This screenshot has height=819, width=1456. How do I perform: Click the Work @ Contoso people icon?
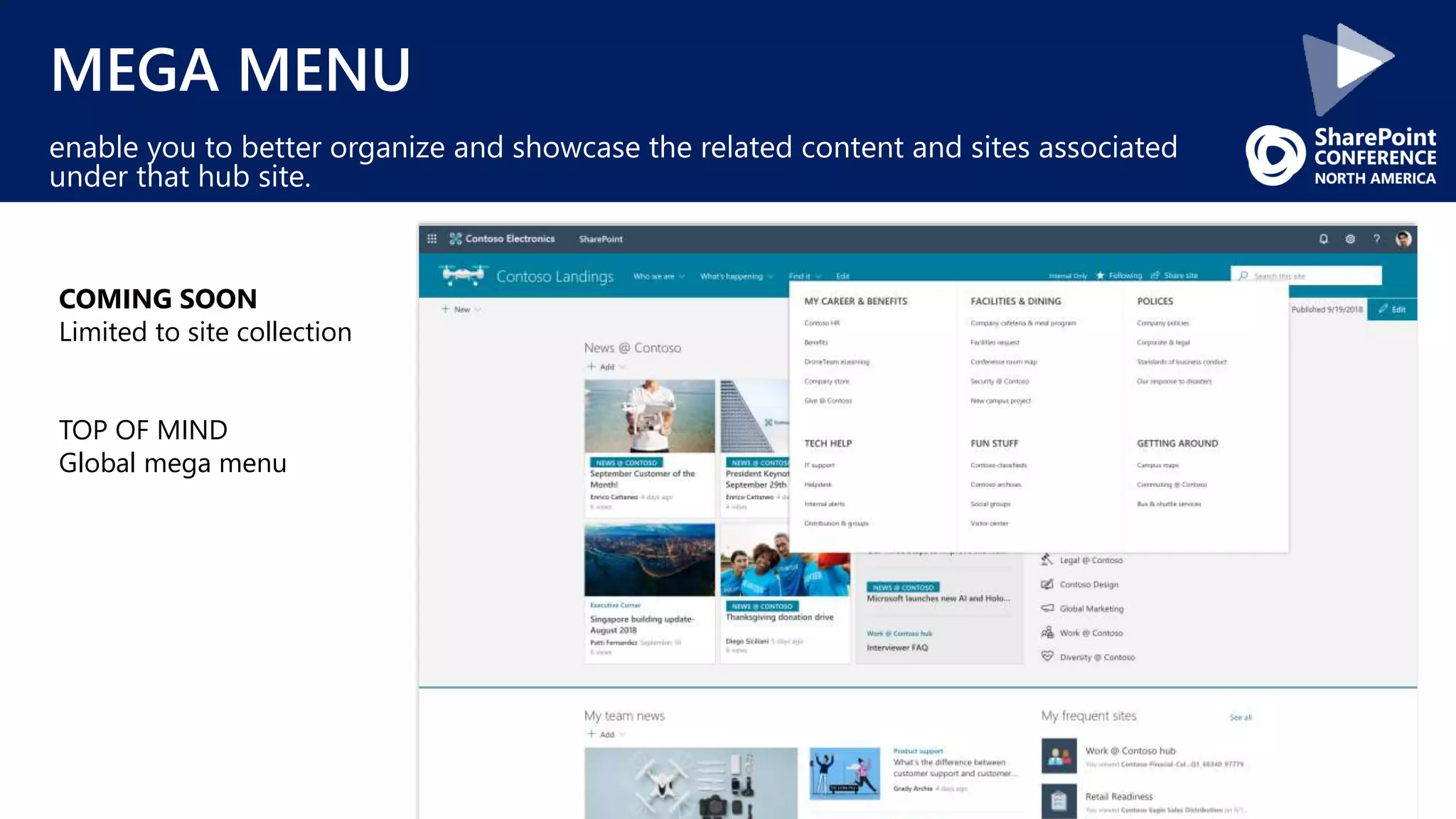(1047, 632)
